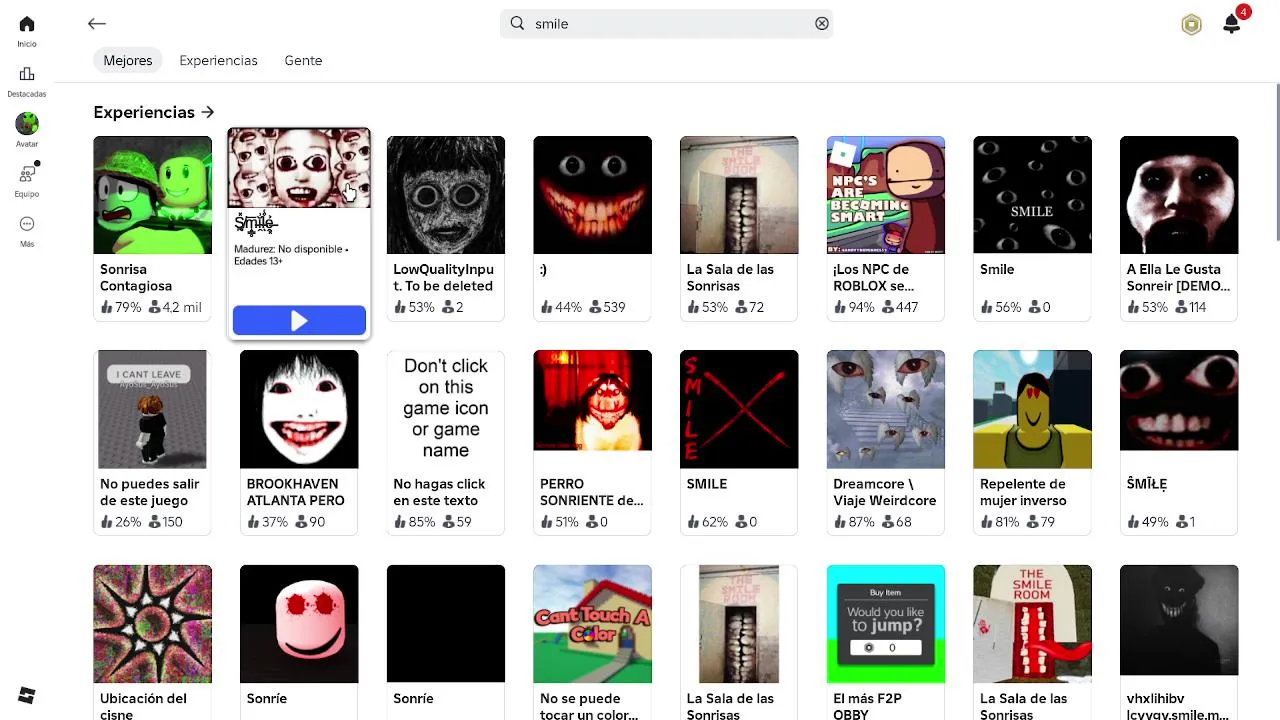Screen dimensions: 1280x720
Task: Open the pink head Sonríe thumbnail
Action: 299,624
